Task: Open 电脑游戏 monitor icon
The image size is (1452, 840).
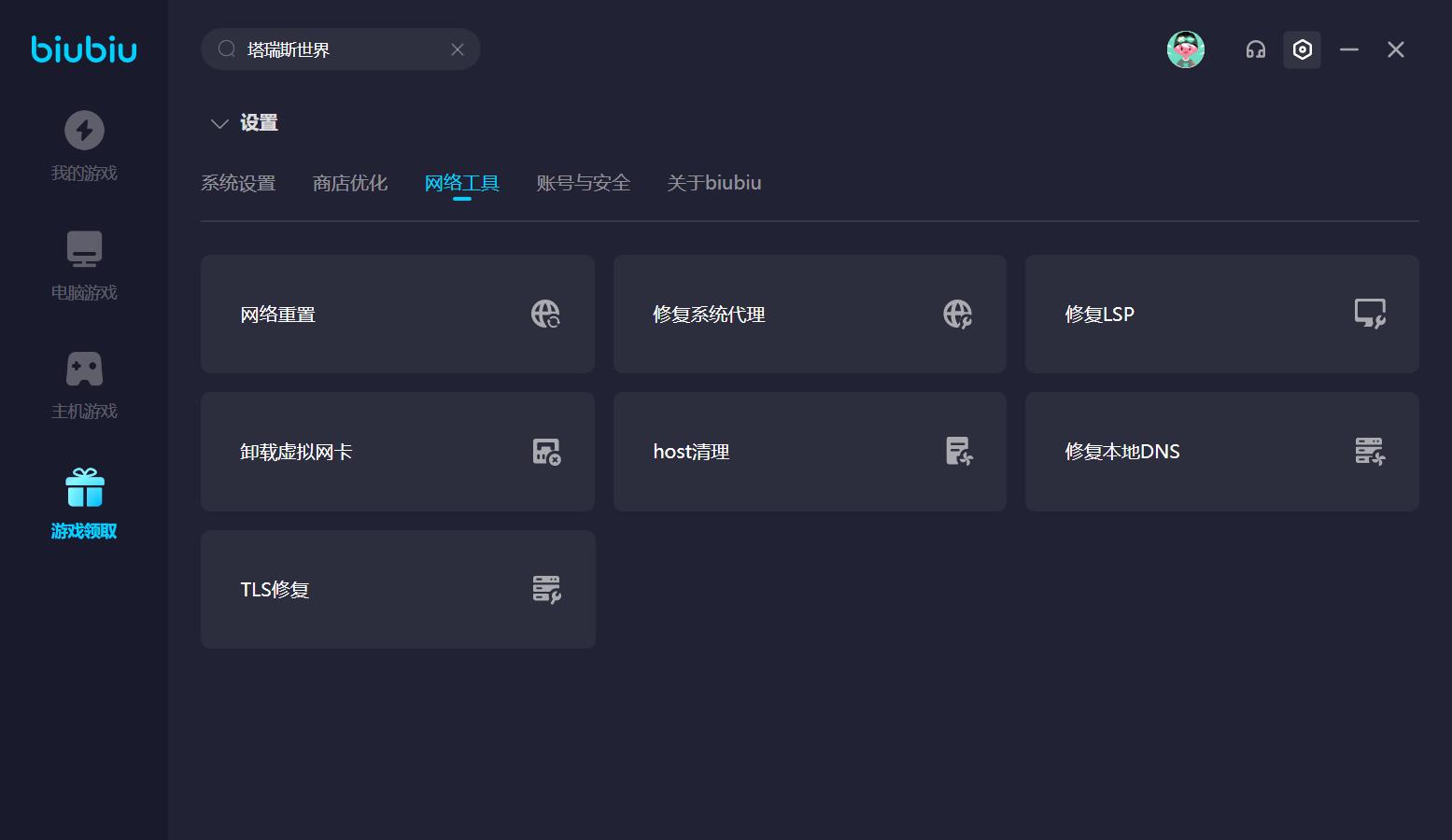Action: tap(84, 249)
